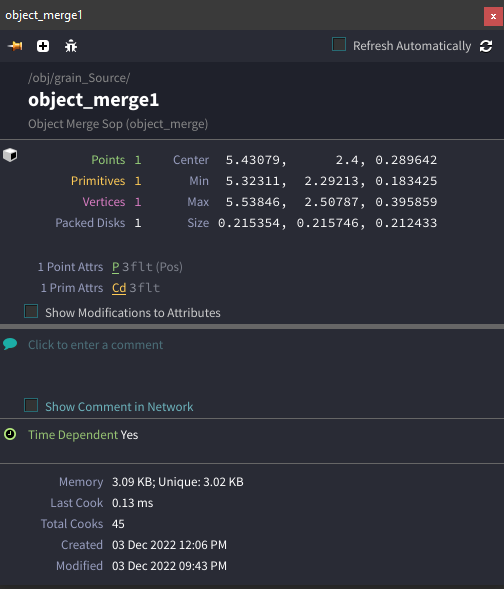504x589 pixels.
Task: Click the Vertices count label
Action: [x=104, y=202]
